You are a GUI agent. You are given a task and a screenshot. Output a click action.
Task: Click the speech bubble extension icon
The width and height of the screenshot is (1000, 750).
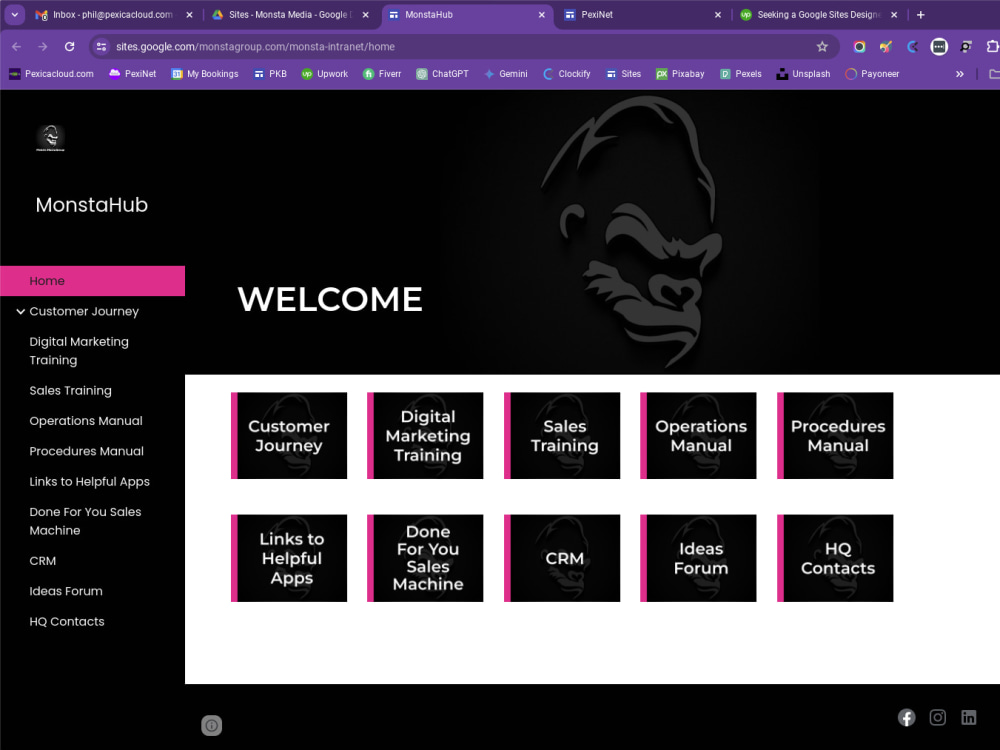939,47
